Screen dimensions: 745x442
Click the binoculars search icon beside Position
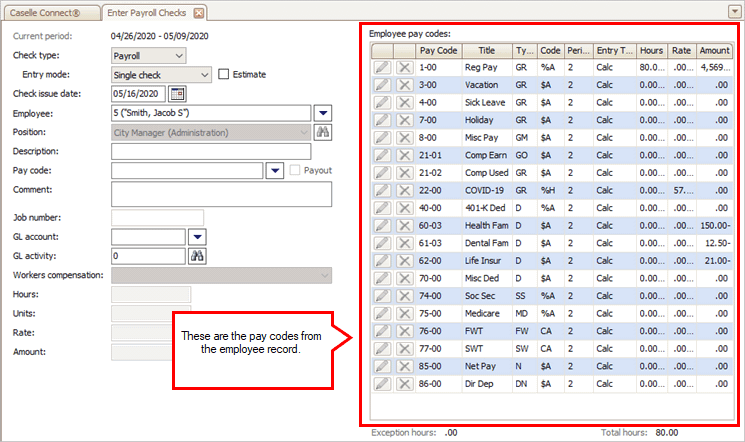[323, 132]
